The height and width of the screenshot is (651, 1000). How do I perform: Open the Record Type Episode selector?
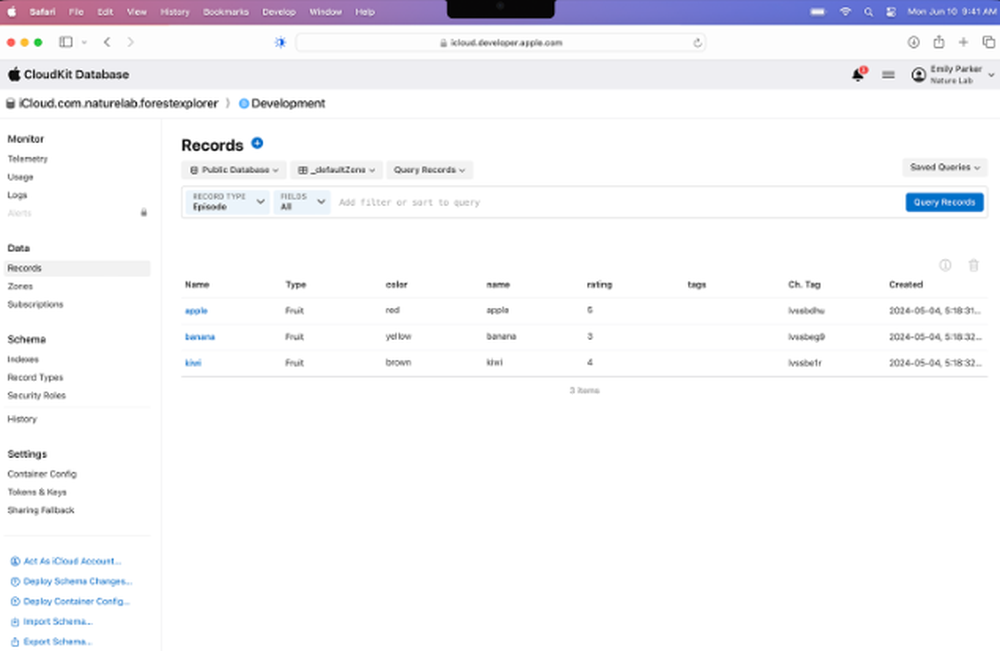(228, 202)
